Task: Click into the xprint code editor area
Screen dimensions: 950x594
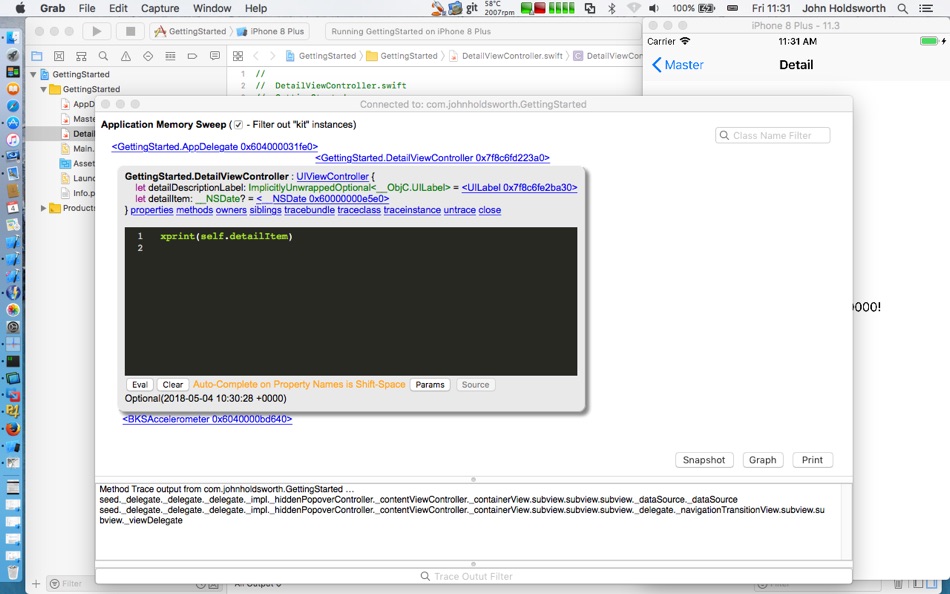Action: 351,301
